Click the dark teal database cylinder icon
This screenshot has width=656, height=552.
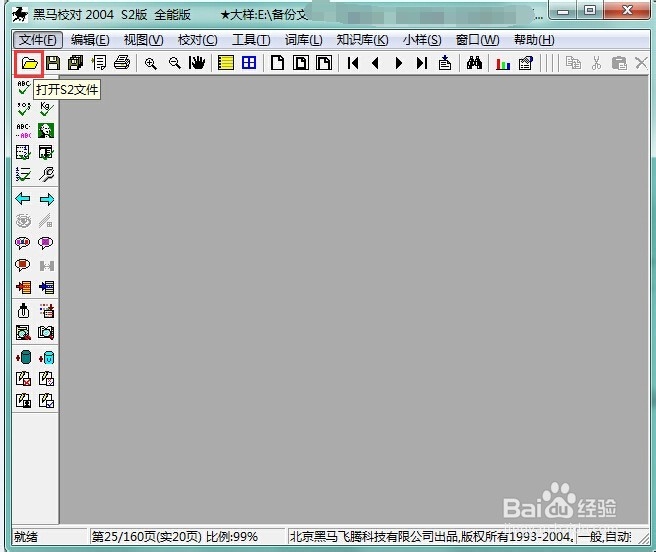[x=24, y=357]
